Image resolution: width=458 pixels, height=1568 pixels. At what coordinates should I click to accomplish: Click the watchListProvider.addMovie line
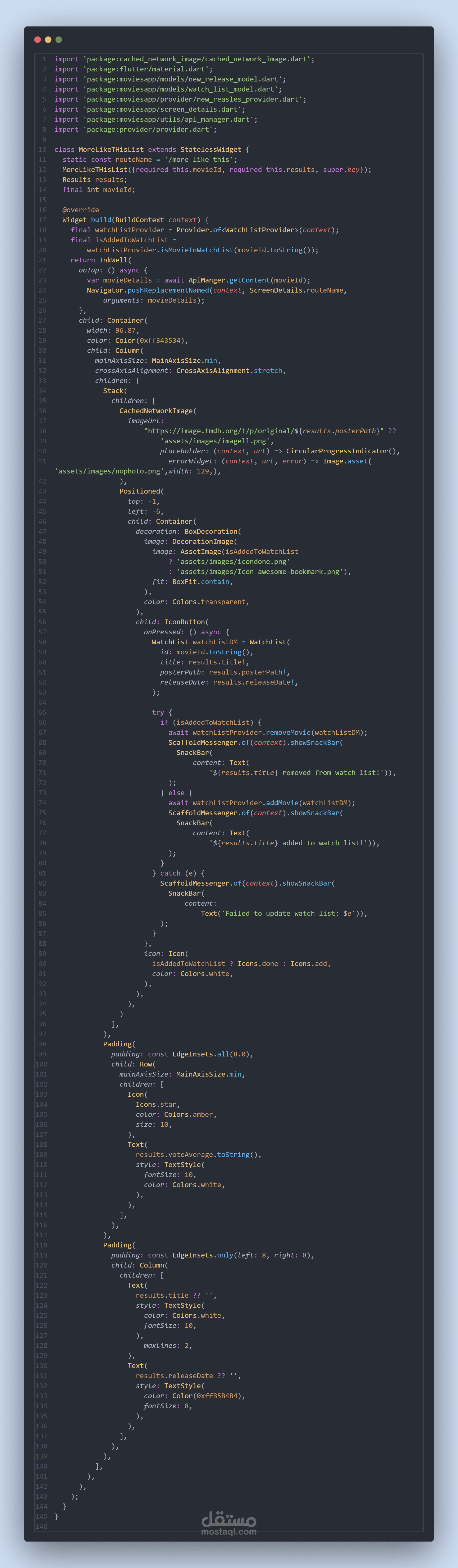[262, 803]
